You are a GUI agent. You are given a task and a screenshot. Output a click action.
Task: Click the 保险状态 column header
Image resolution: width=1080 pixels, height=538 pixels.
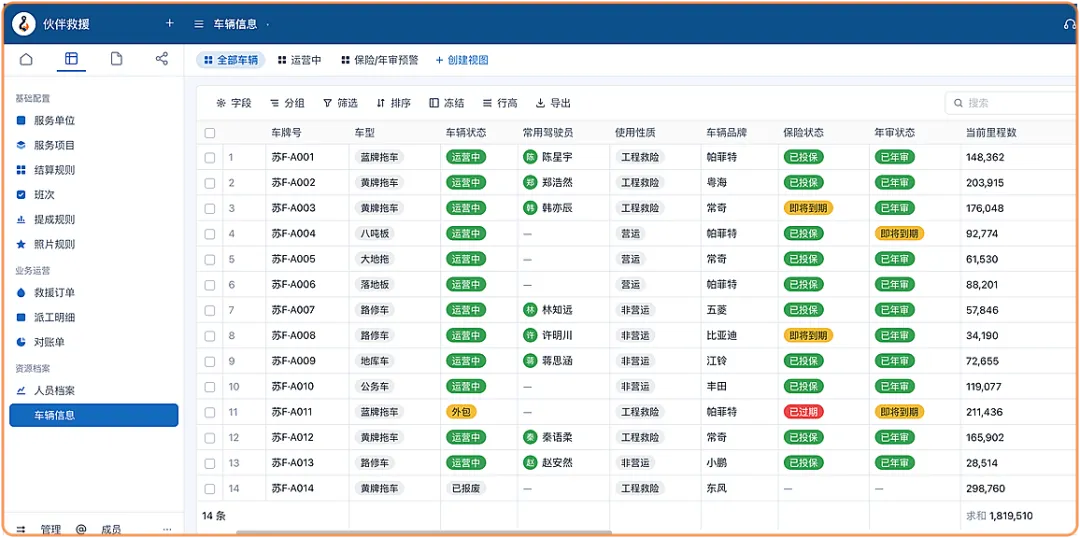[x=804, y=132]
